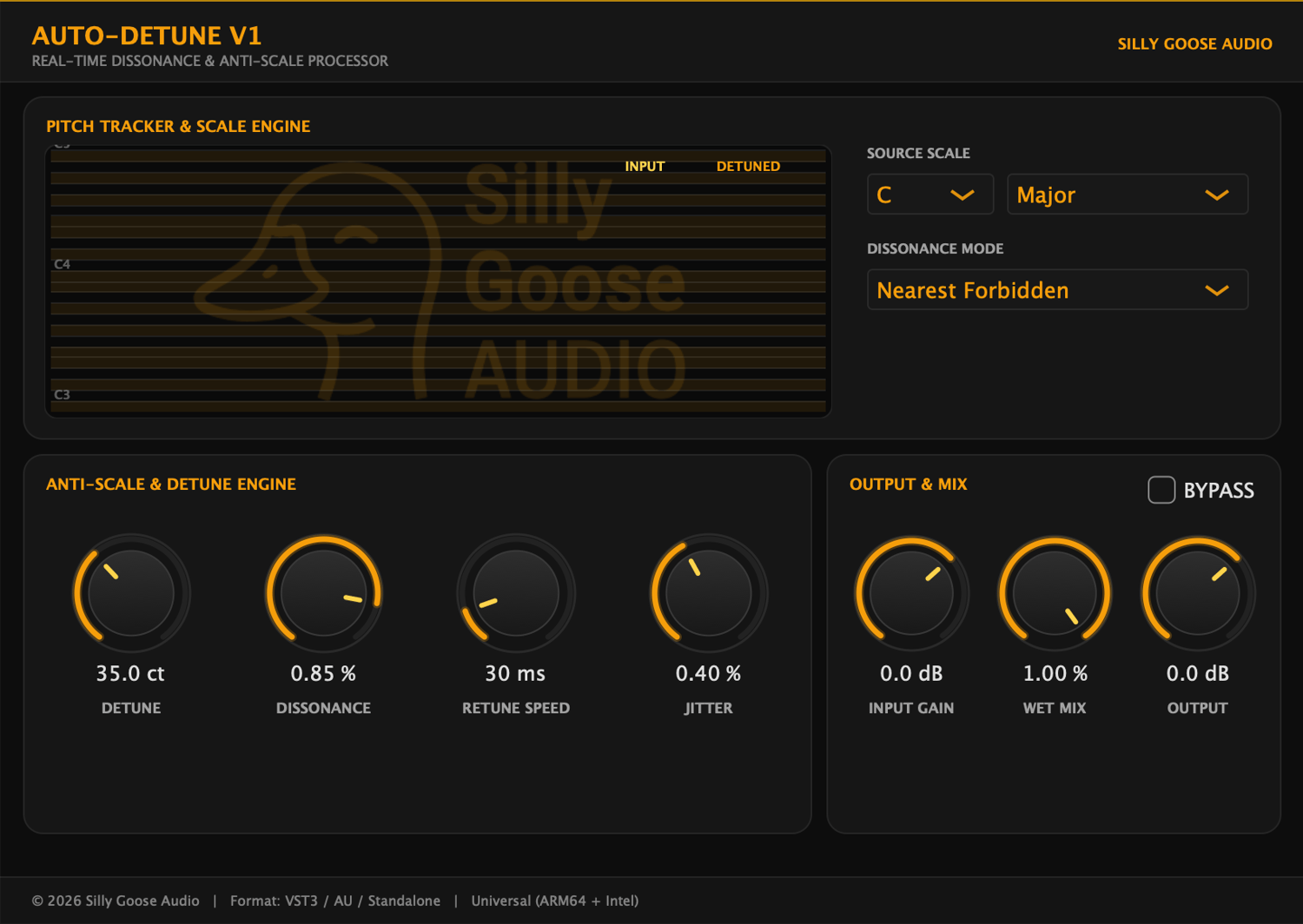
Task: Click the INPUT legend in the pitch tracker
Action: tap(645, 166)
